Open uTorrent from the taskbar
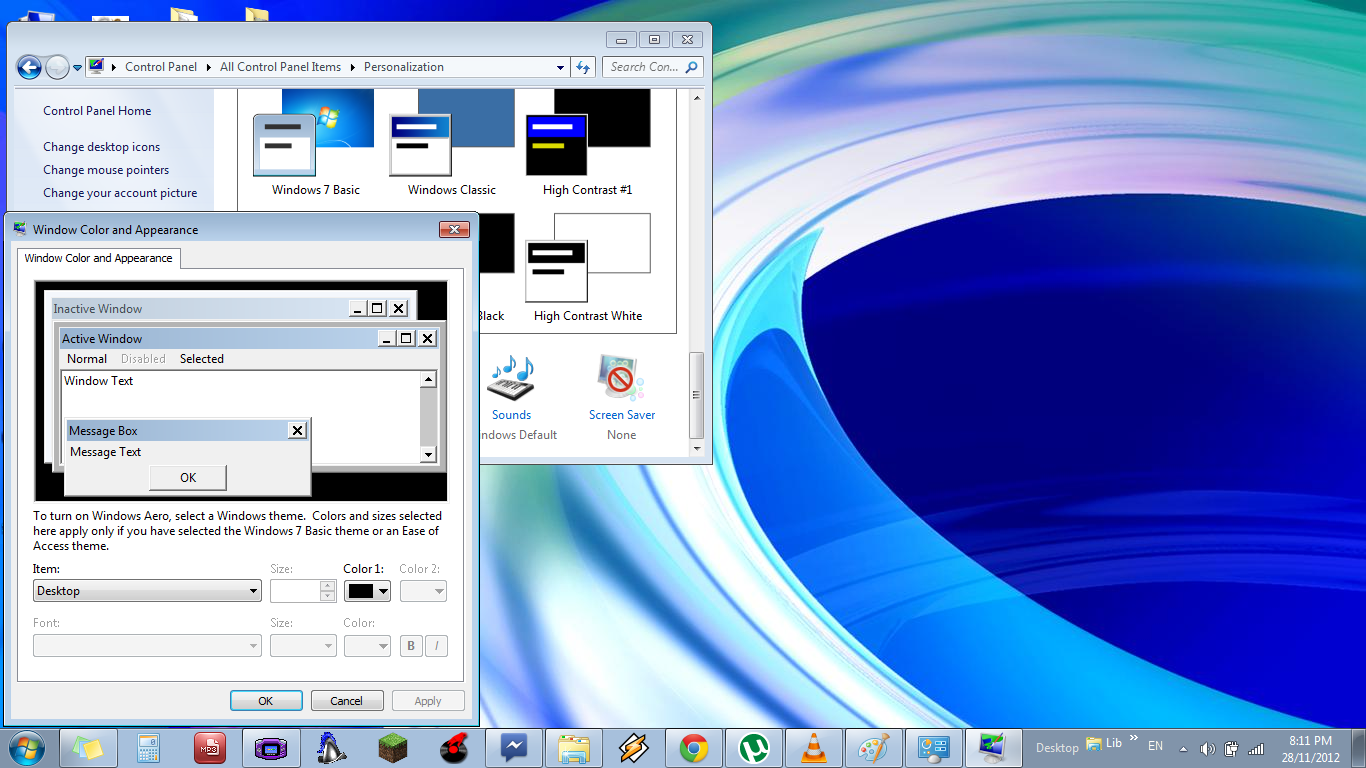The height and width of the screenshot is (768, 1366). click(x=755, y=747)
